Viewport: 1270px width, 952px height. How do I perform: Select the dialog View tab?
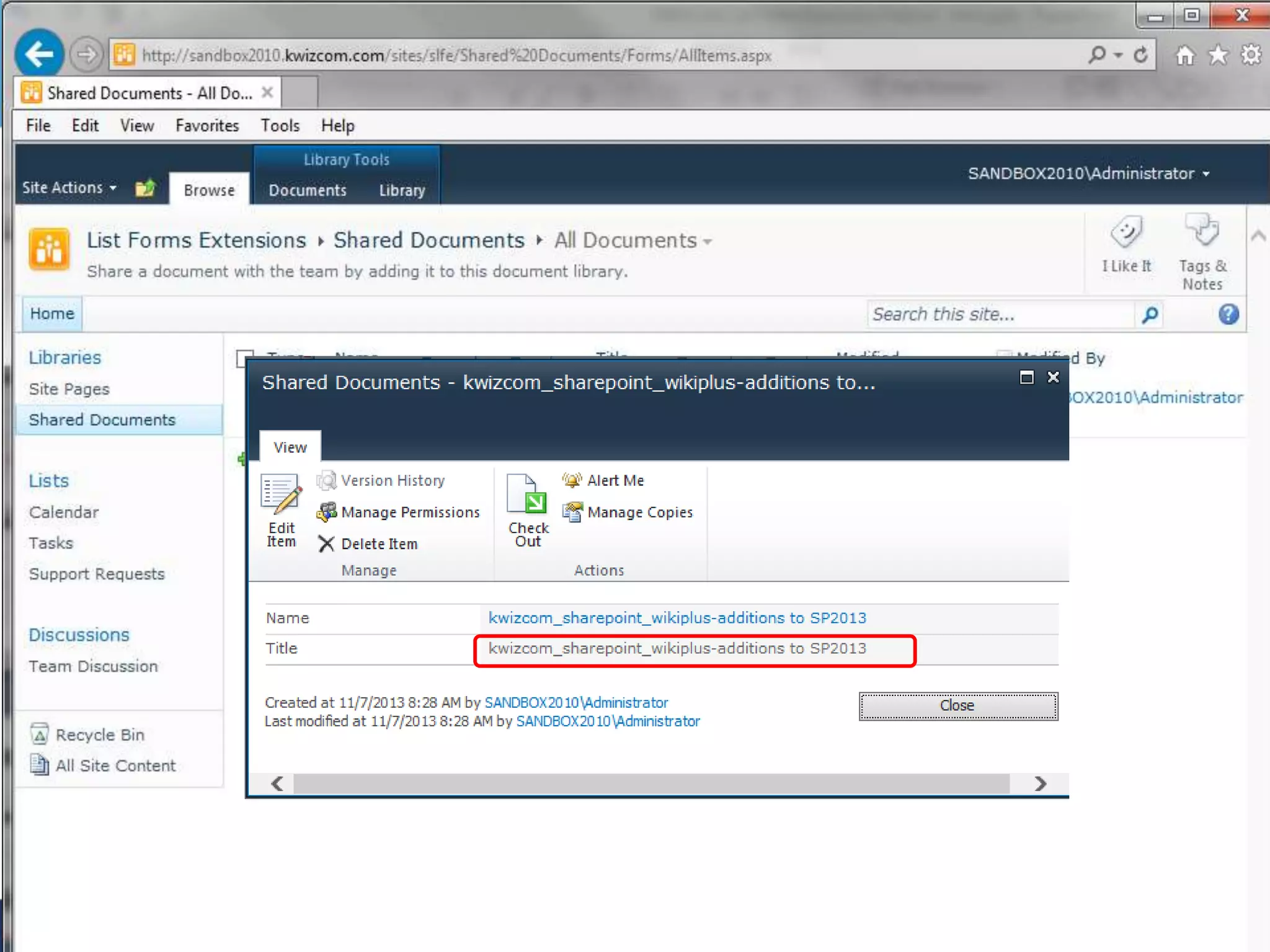point(290,447)
